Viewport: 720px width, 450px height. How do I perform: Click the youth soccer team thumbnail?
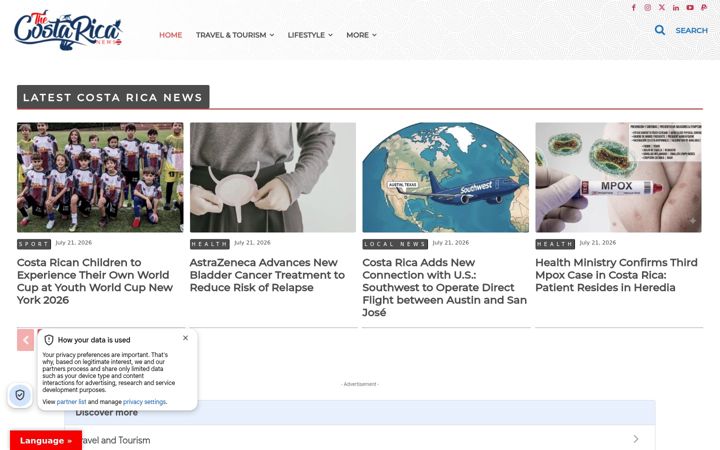pos(100,177)
